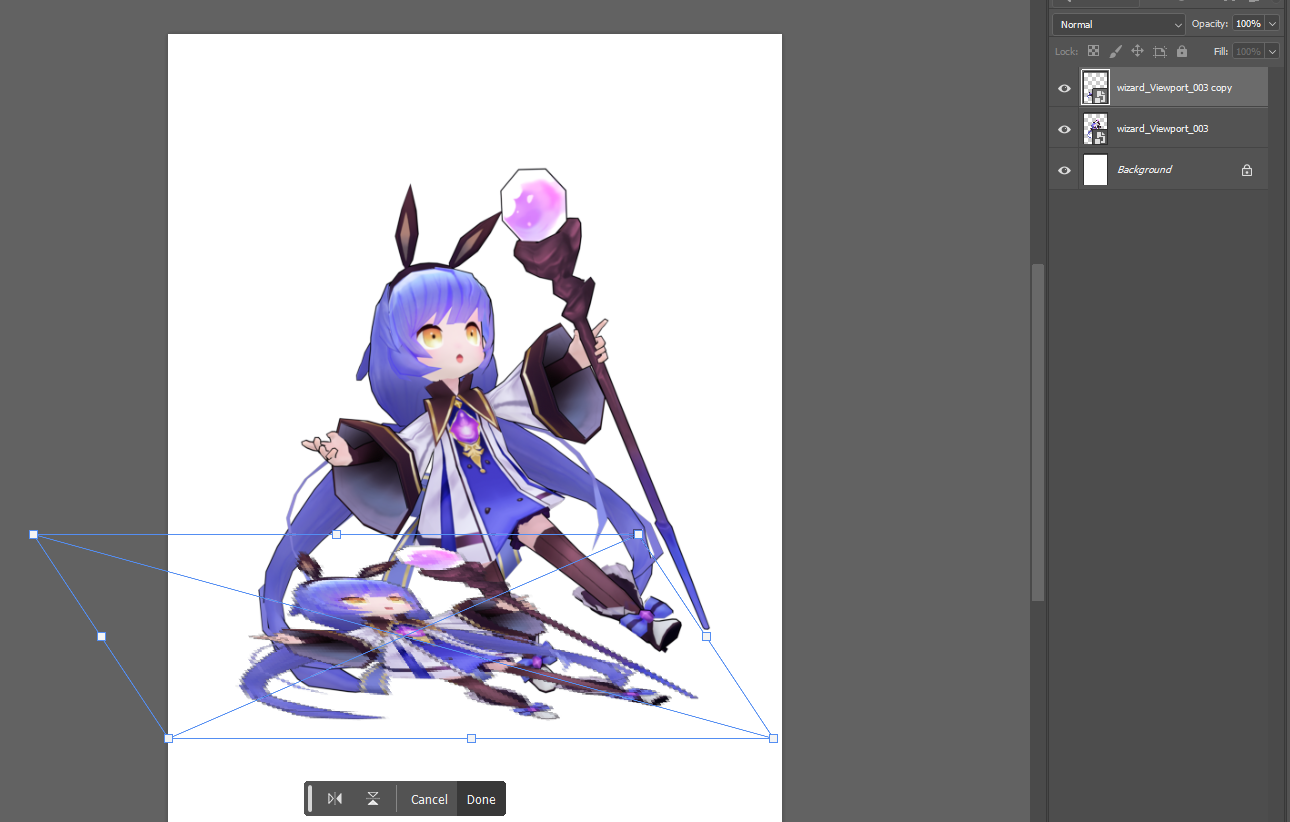Screen dimensions: 1290x822
Task: Click the bottom-left transform corner handle
Action: tap(168, 738)
